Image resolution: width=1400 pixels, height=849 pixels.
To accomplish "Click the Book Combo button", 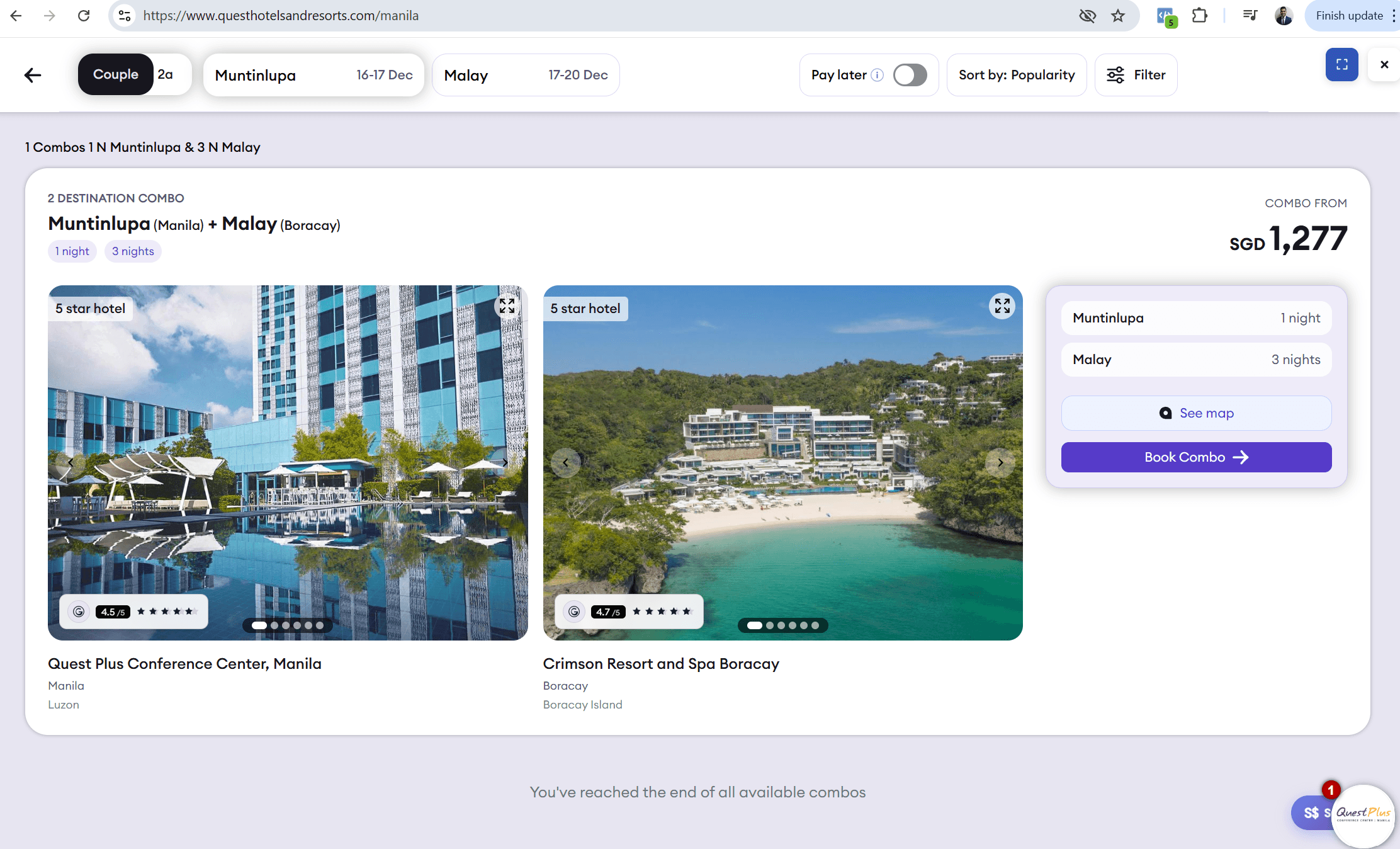I will tap(1195, 457).
